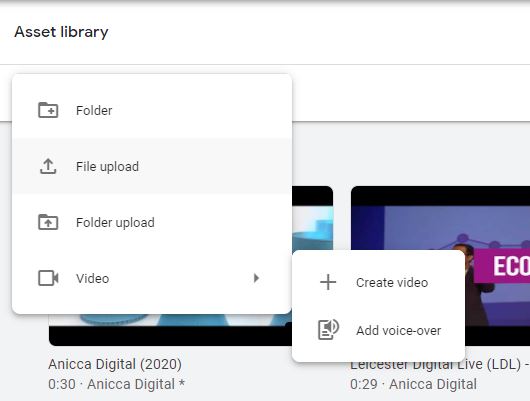Screen dimensions: 530x401
Task: Select the Folder upload option
Action: coord(151,222)
